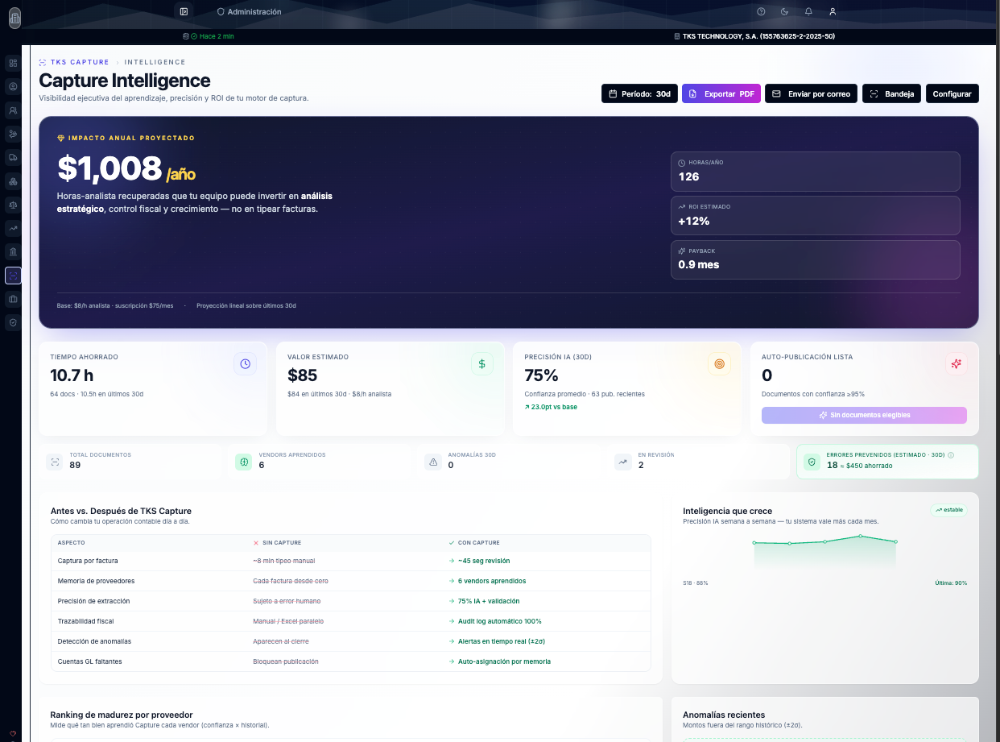Select the highlighted capture scan sidebar icon
1000x742 pixels.
(13, 276)
